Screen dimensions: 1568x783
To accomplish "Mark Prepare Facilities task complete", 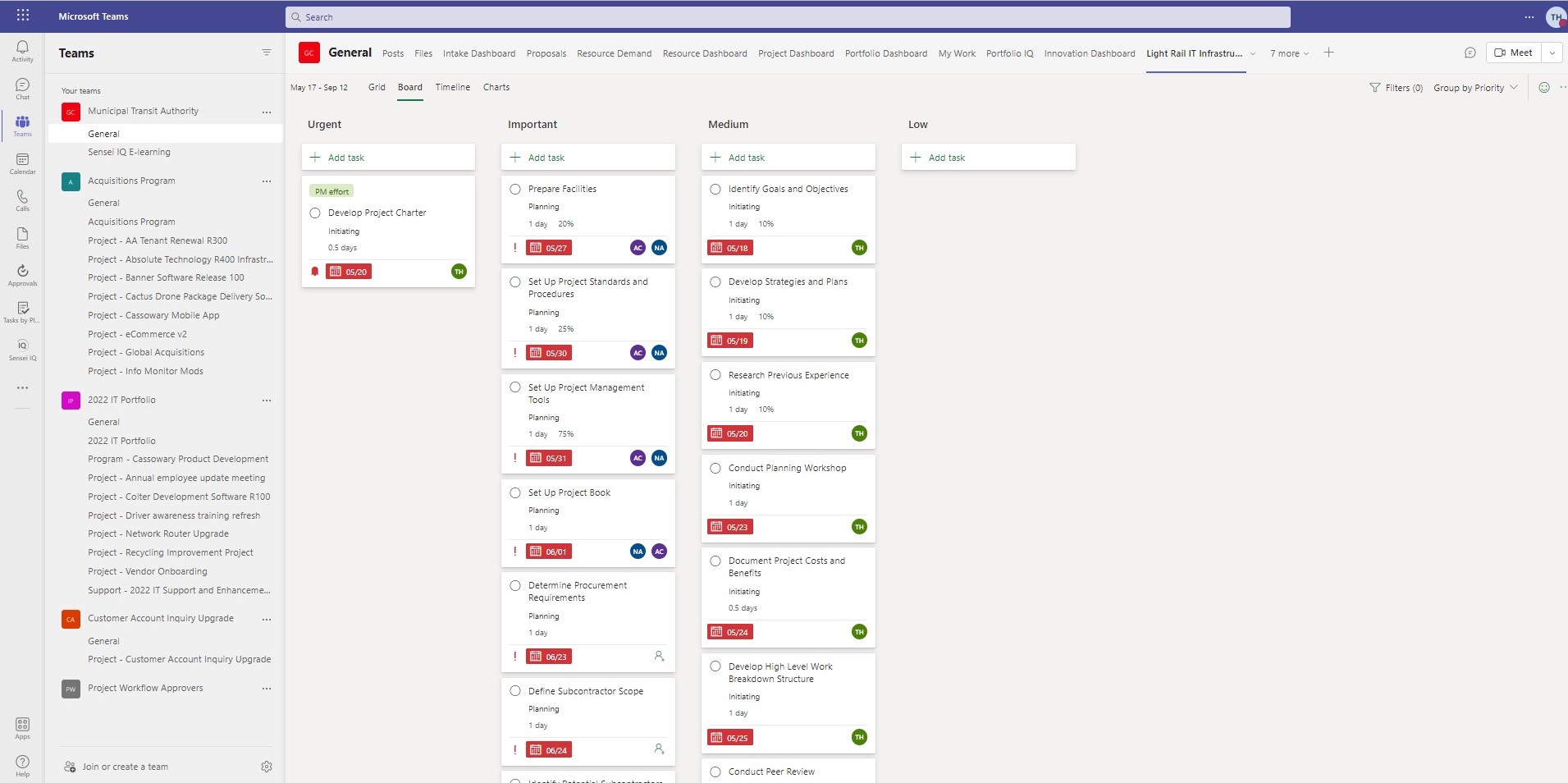I will point(515,189).
